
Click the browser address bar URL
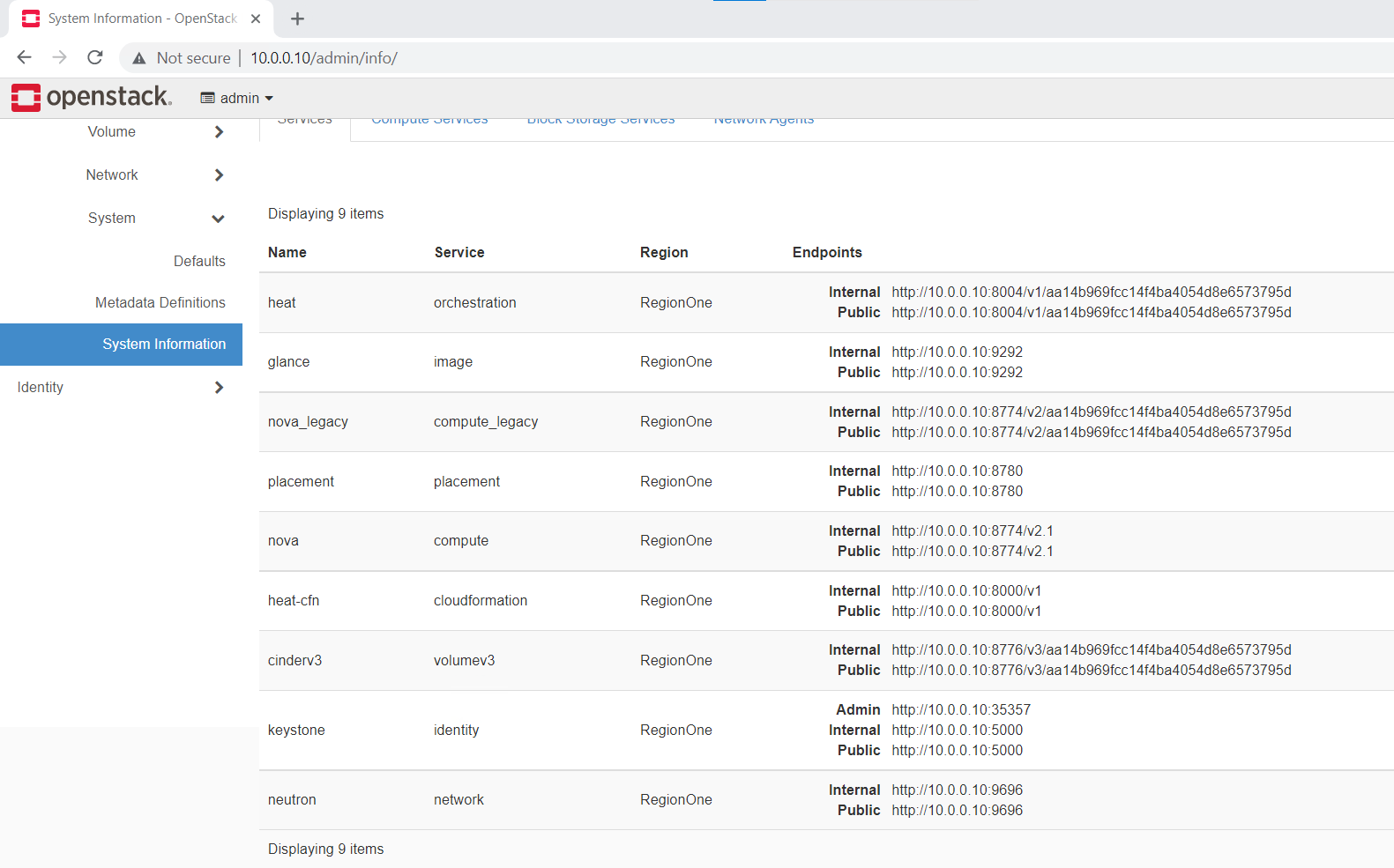point(324,58)
